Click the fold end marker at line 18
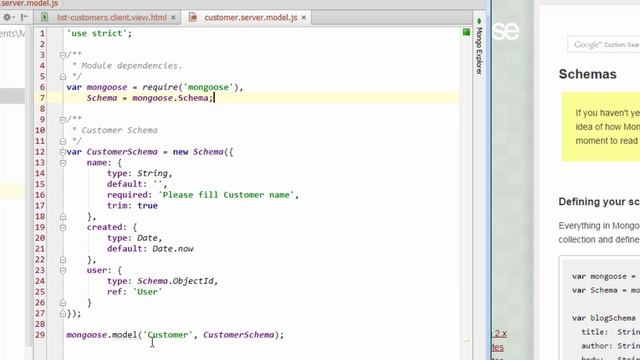640x360 pixels. (x=63, y=217)
